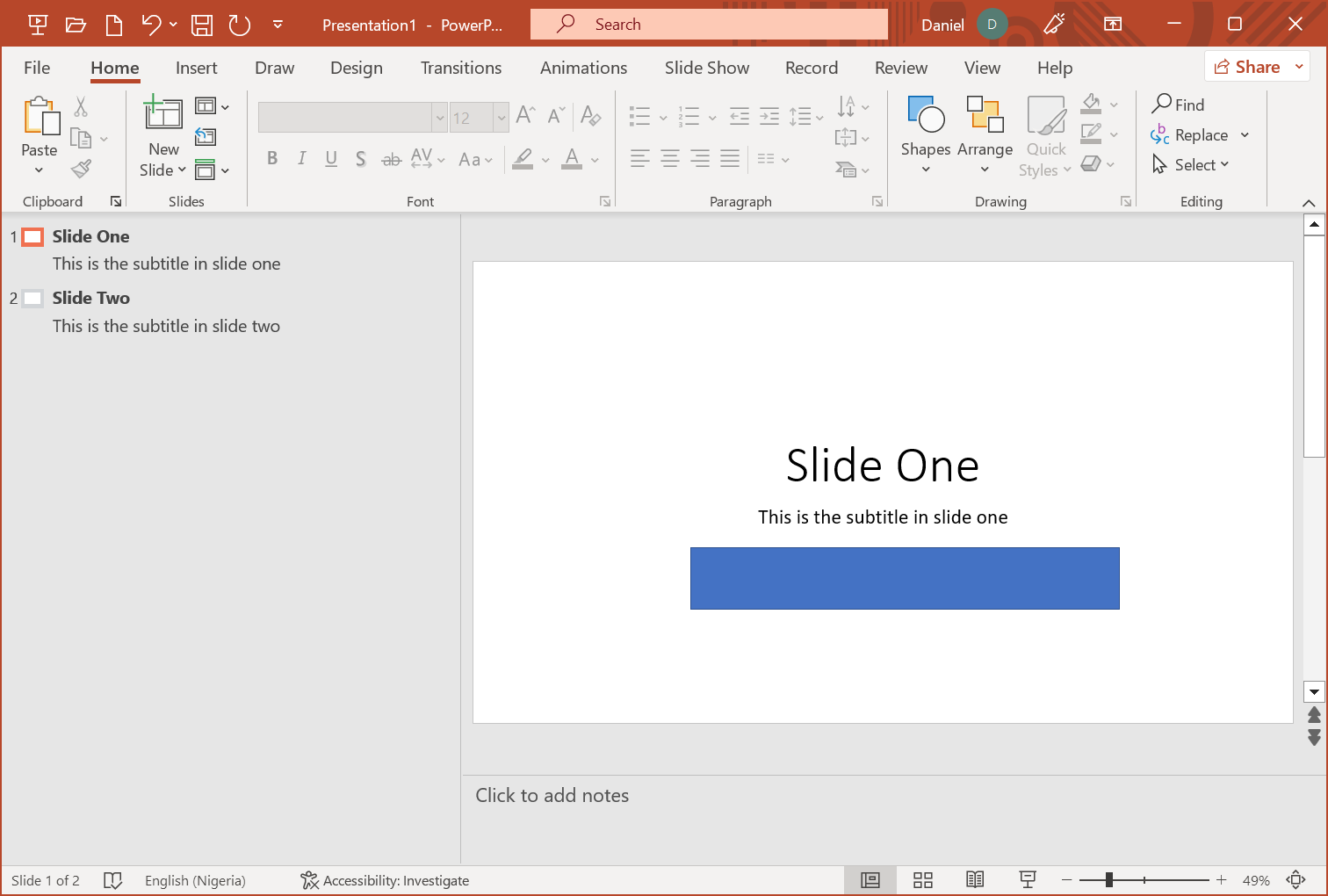Start slide show from status bar
Image resolution: width=1328 pixels, height=896 pixels.
pyautogui.click(x=1027, y=880)
